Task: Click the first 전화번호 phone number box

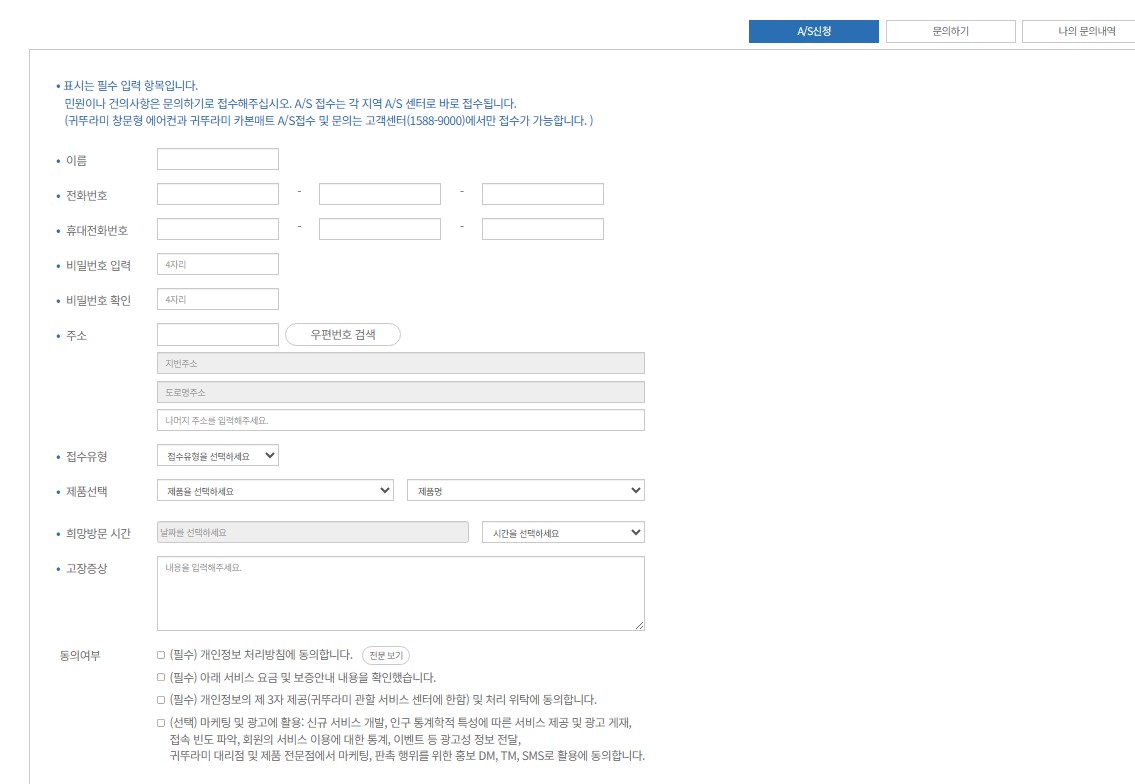Action: 217,193
